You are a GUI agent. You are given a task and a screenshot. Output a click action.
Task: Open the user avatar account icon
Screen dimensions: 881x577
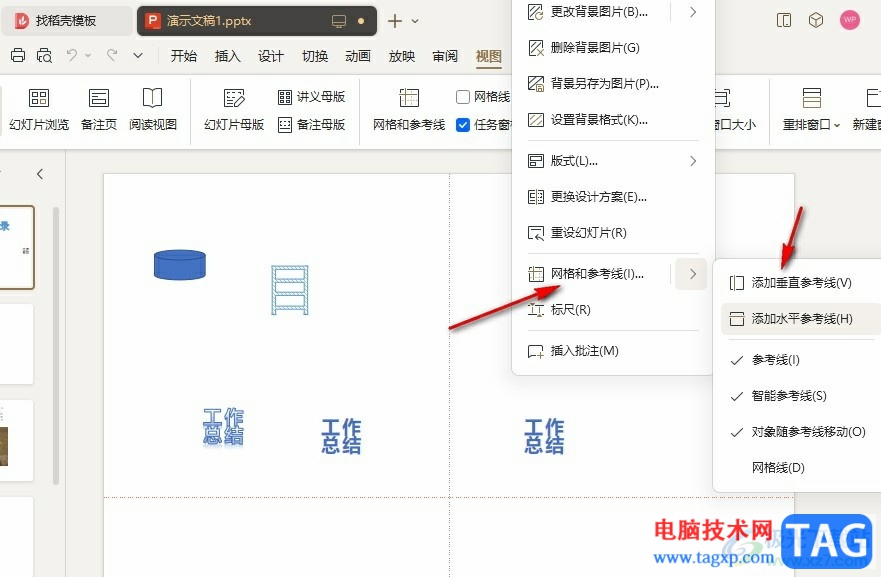tap(850, 20)
